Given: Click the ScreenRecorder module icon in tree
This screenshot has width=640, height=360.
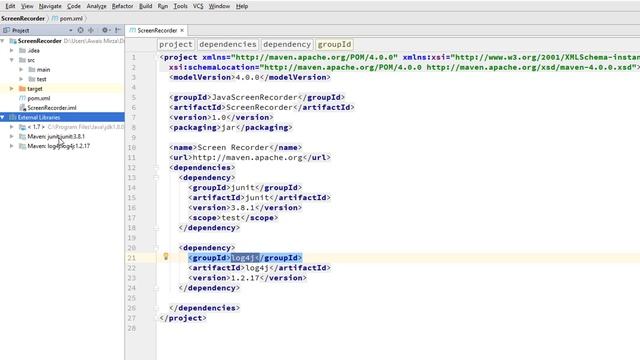Looking at the screenshot, I should coord(13,41).
